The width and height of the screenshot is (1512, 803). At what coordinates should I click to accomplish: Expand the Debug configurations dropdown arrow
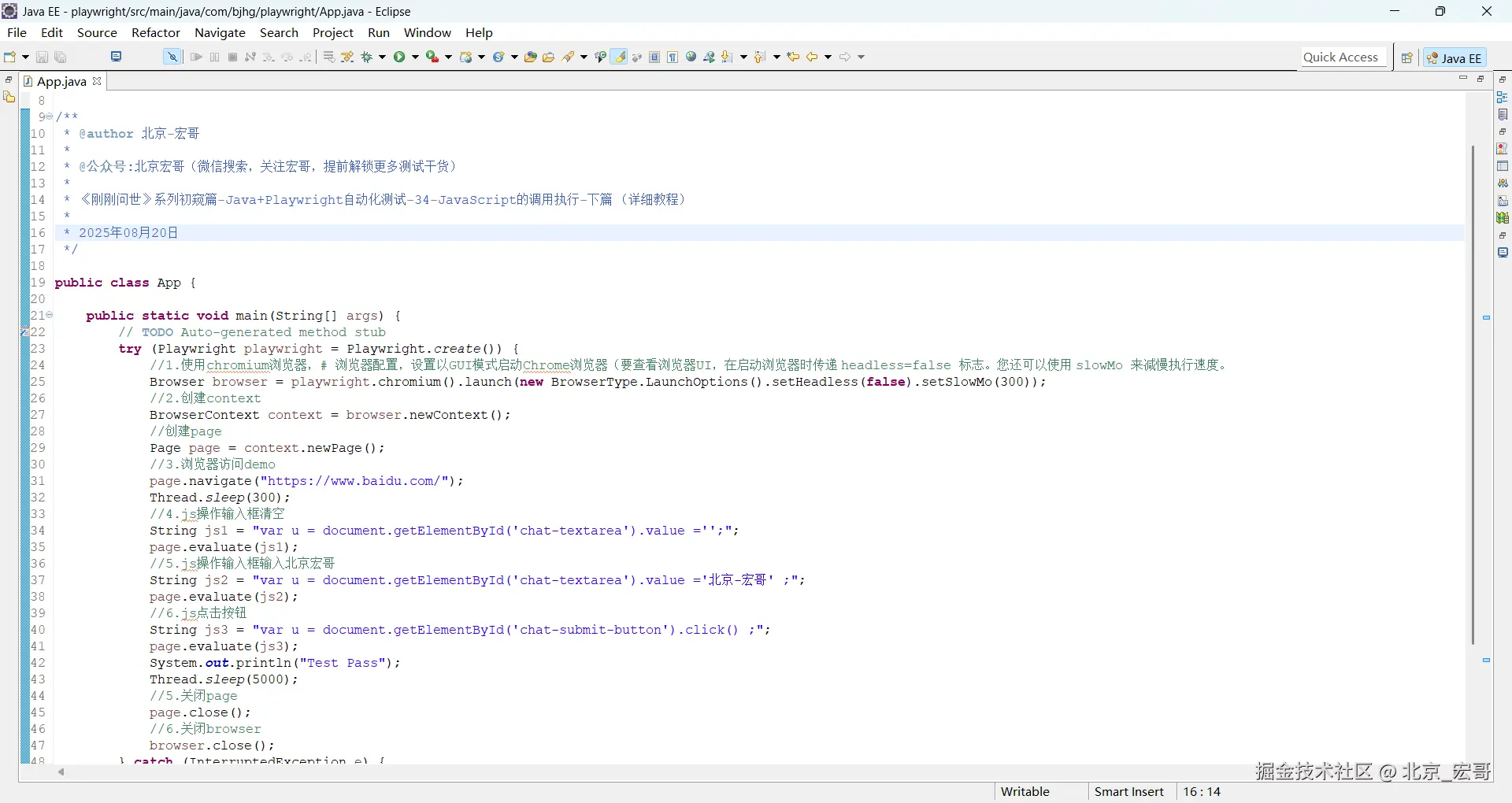[383, 57]
